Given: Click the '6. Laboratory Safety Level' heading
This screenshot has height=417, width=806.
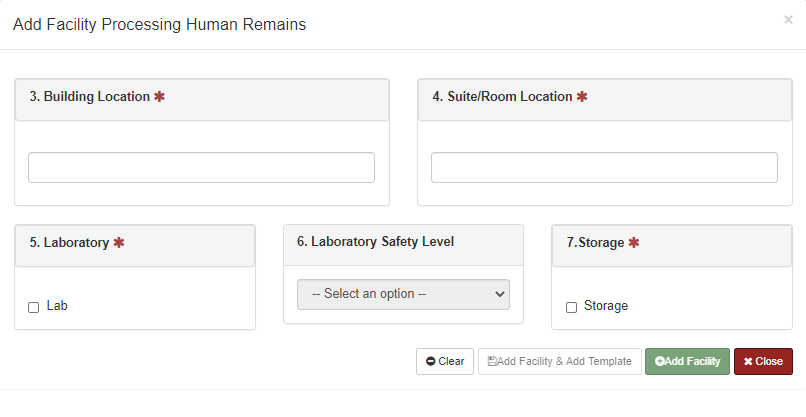Looking at the screenshot, I should click(375, 241).
